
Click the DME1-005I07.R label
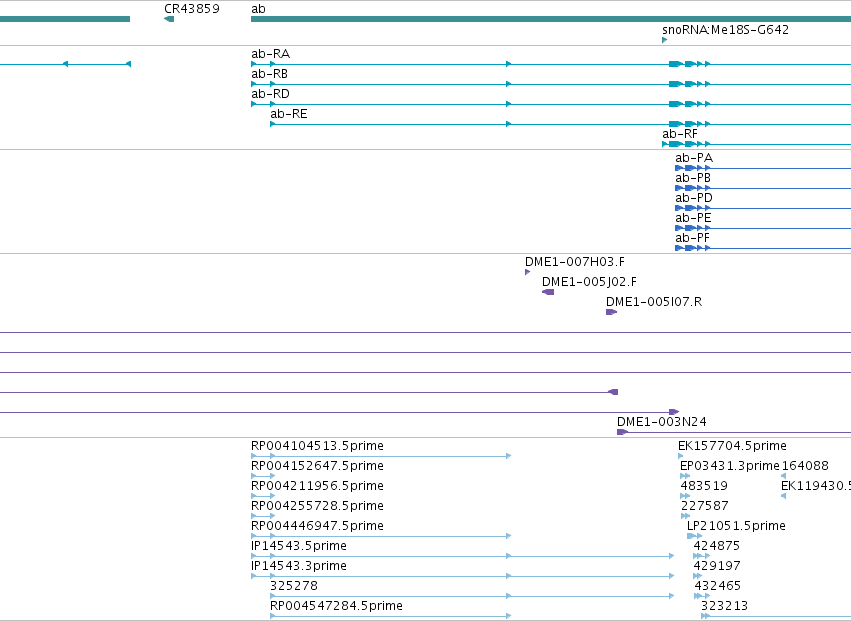pos(654,302)
